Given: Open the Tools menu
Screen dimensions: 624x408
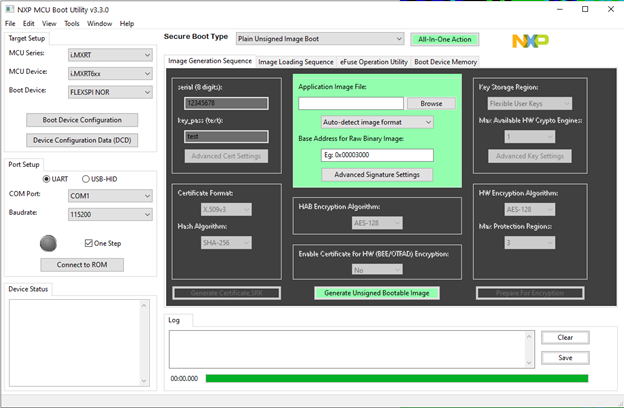Looking at the screenshot, I should pos(72,24).
